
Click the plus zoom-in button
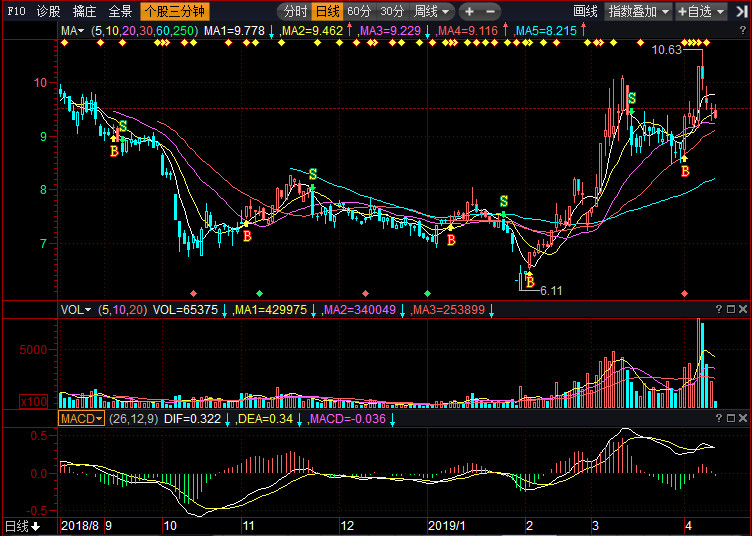coord(470,12)
